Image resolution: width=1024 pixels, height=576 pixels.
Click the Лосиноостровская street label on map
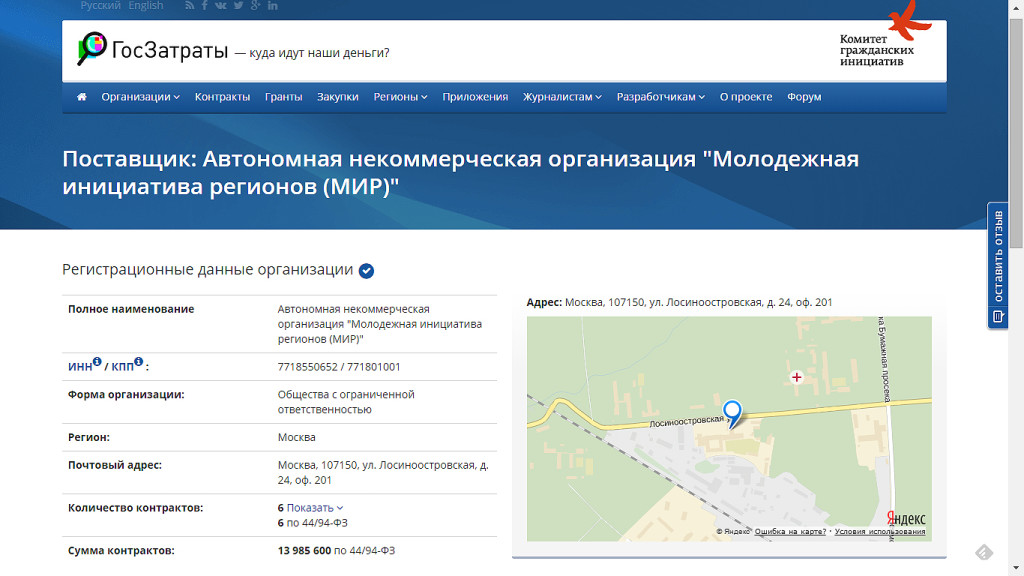click(686, 422)
